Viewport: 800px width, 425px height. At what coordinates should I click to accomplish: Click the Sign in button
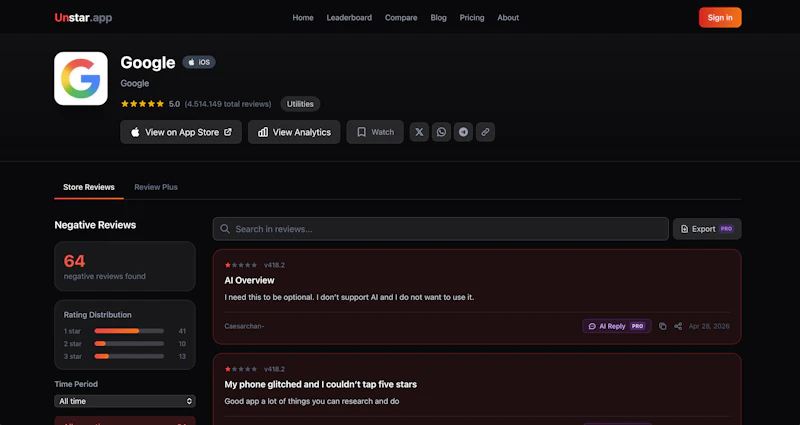[720, 17]
